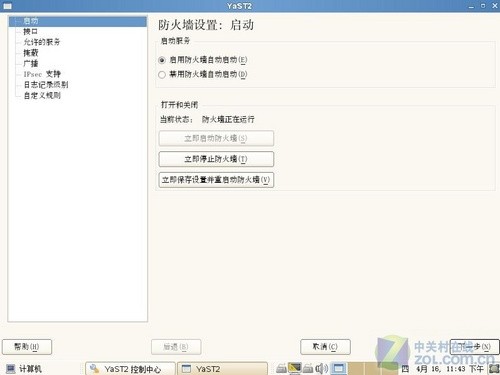Screen dimensions: 500x375
Task: Open the date and time clock
Action: [443, 369]
